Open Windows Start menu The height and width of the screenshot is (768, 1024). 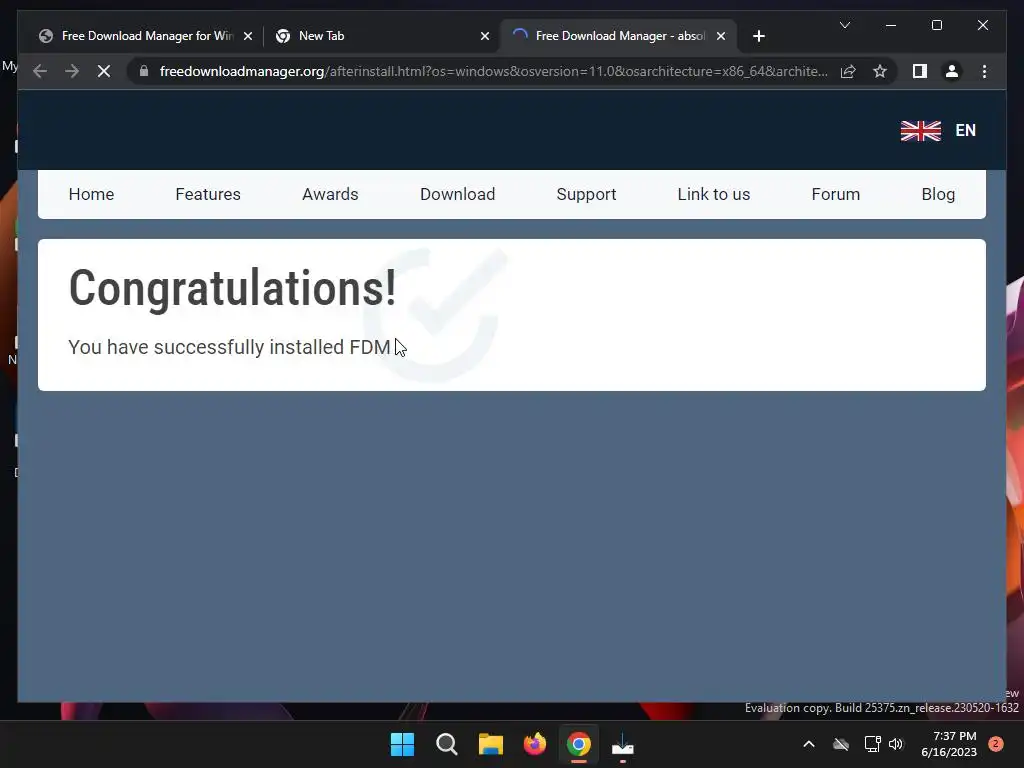pyautogui.click(x=402, y=744)
